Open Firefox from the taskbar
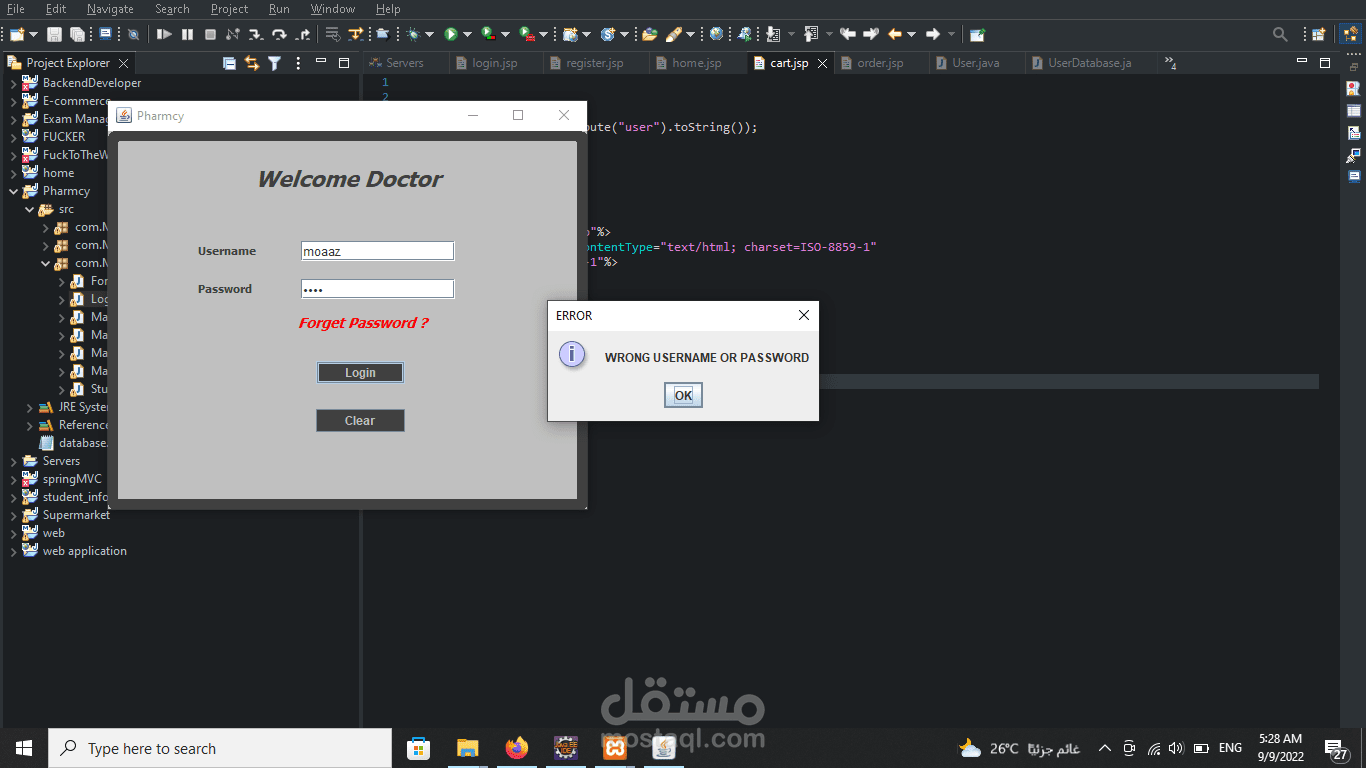Viewport: 1366px width, 768px height. click(517, 748)
